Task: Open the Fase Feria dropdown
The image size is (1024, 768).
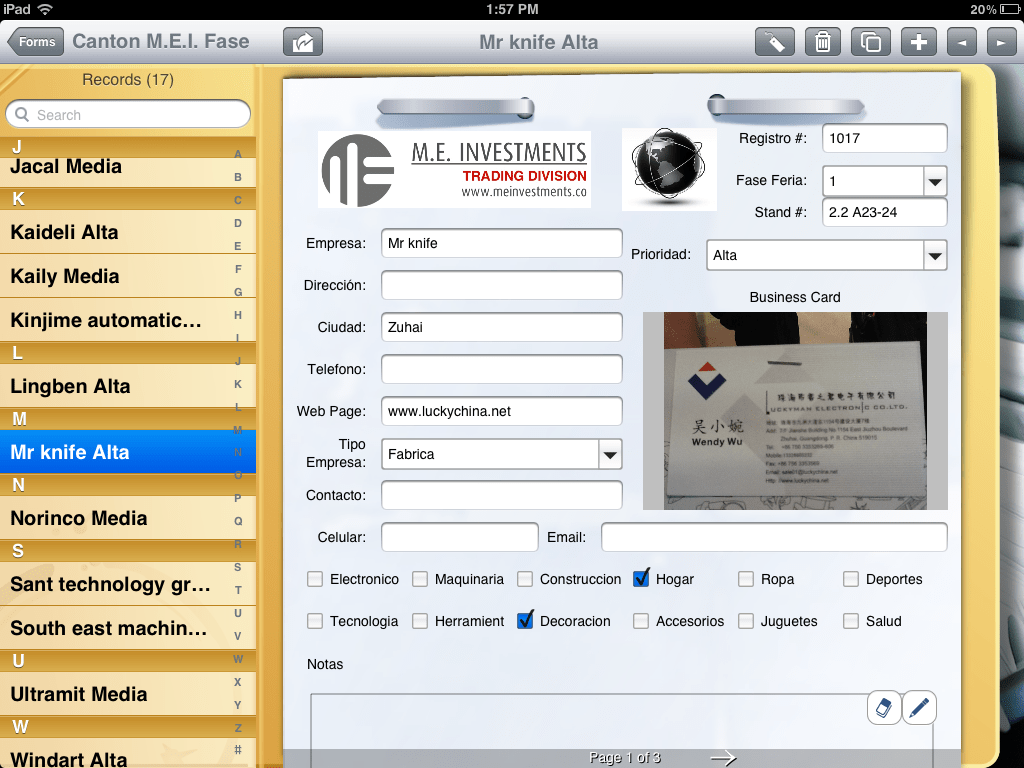Action: point(934,181)
